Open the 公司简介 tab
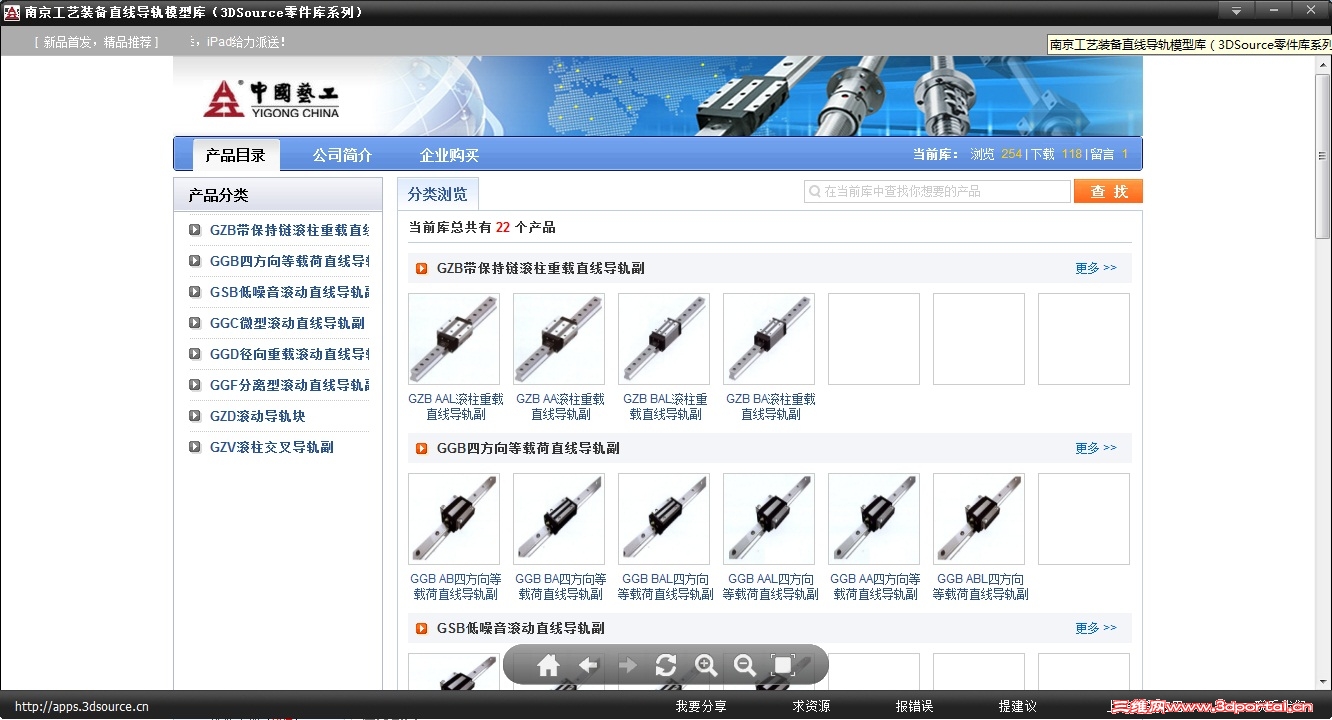Screen dimensions: 1332x720 342,155
